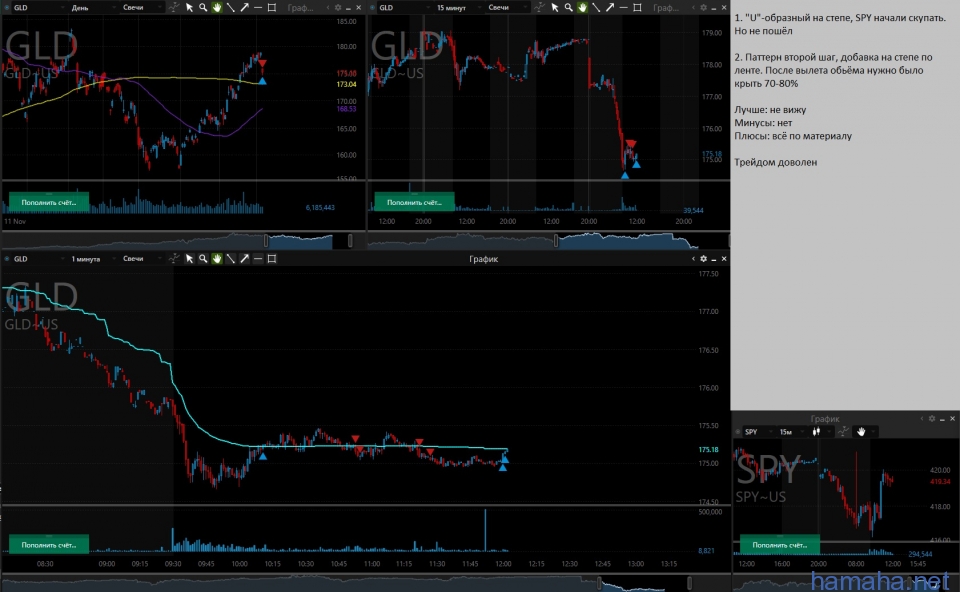Open hand tool dropdown in SPY chart
Screen dimensions: 960x592
point(866,432)
